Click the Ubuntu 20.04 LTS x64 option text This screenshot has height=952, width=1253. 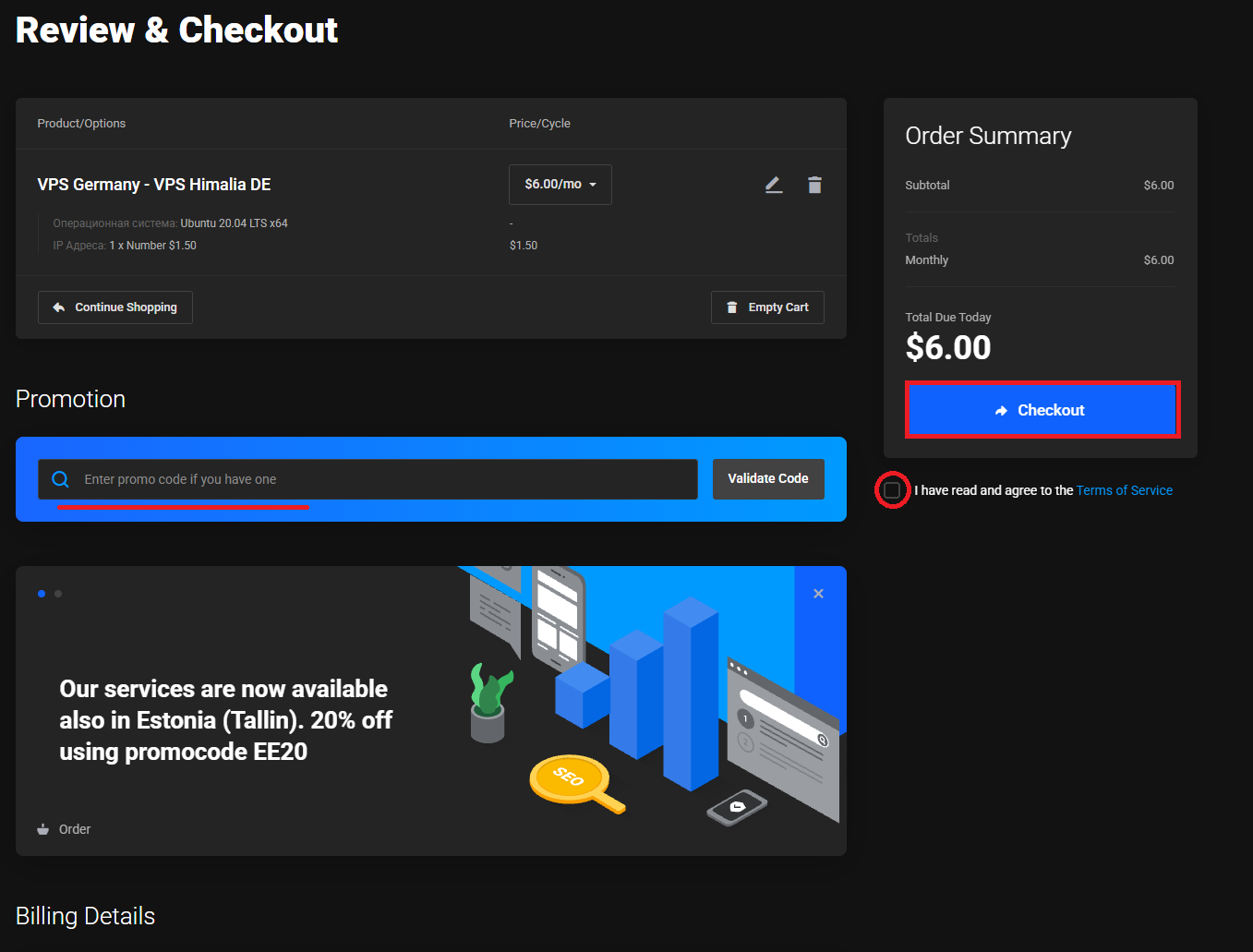point(235,223)
